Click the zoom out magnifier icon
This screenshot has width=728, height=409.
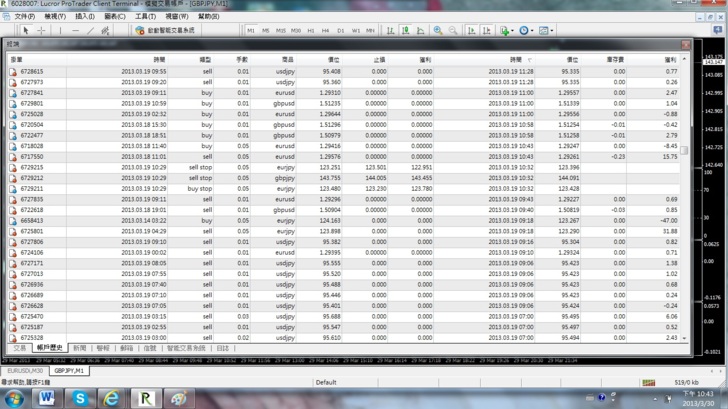453,31
